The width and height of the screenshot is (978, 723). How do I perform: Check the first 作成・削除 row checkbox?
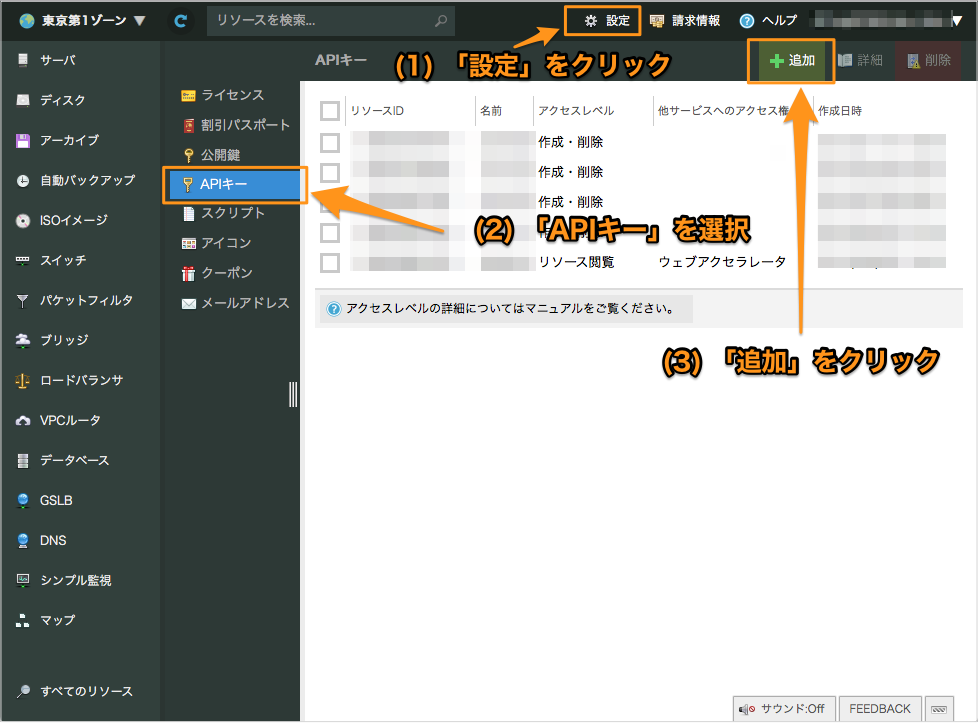pos(330,143)
